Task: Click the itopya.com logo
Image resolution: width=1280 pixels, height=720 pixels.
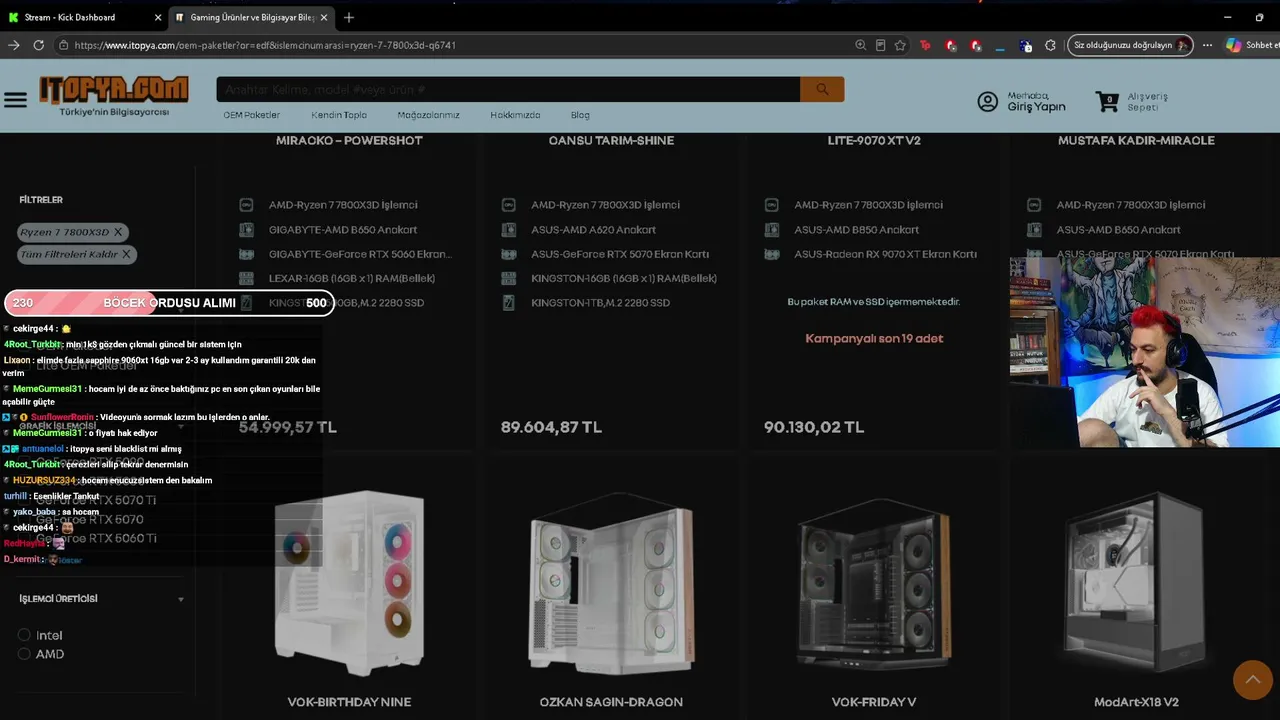Action: point(114,96)
